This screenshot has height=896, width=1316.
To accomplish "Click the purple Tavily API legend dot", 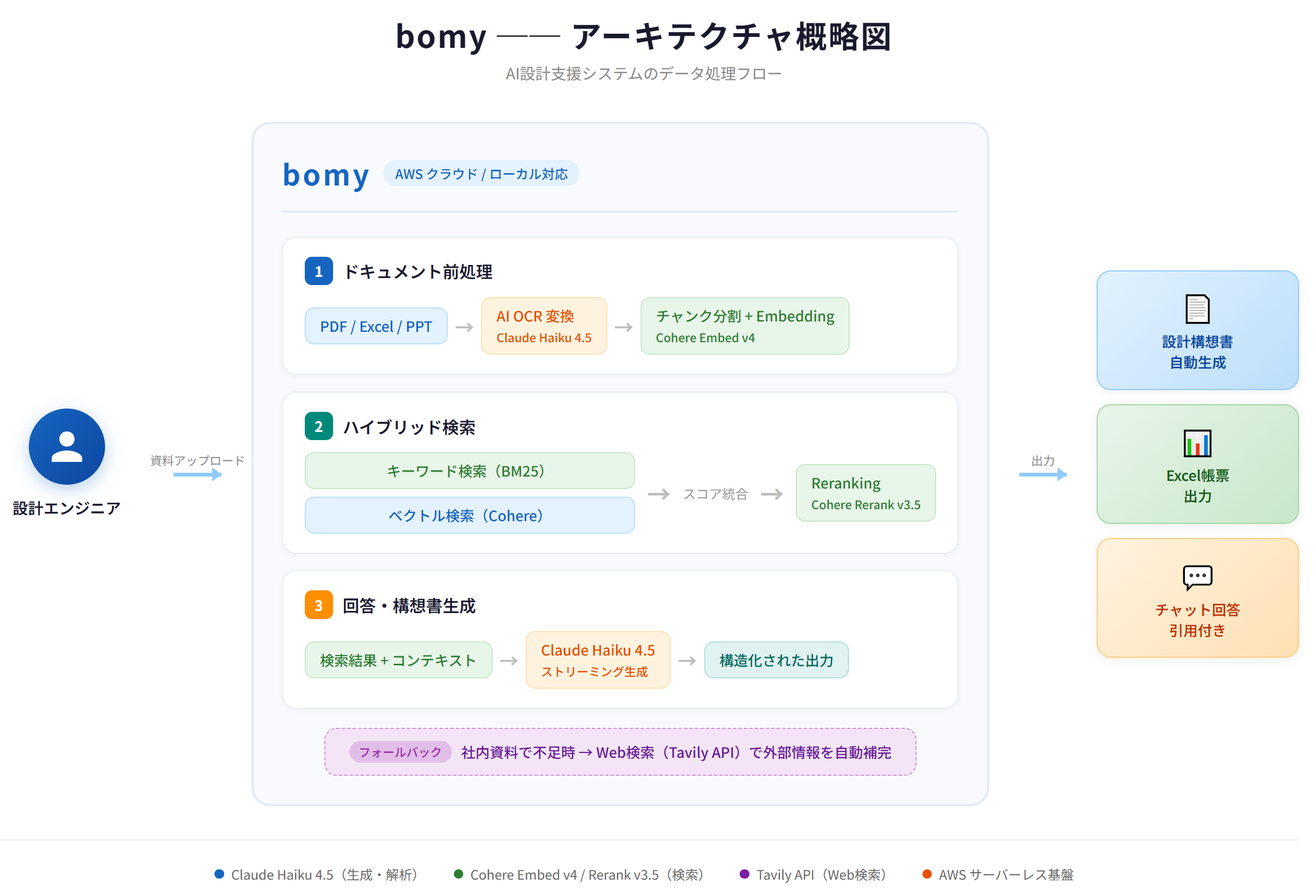I will pyautogui.click(x=744, y=874).
